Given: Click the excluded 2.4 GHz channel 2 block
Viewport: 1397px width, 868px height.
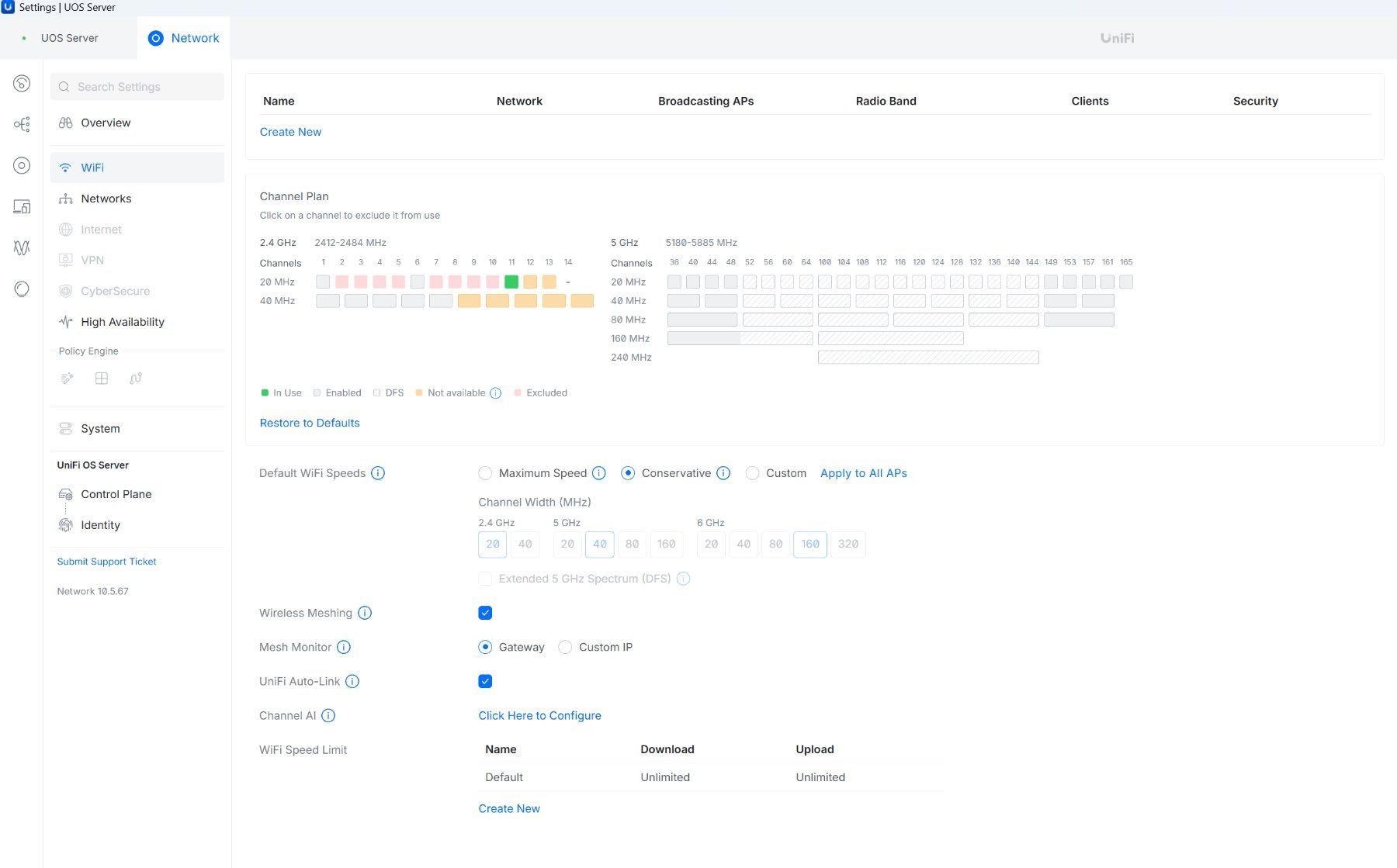Looking at the screenshot, I should point(341,282).
